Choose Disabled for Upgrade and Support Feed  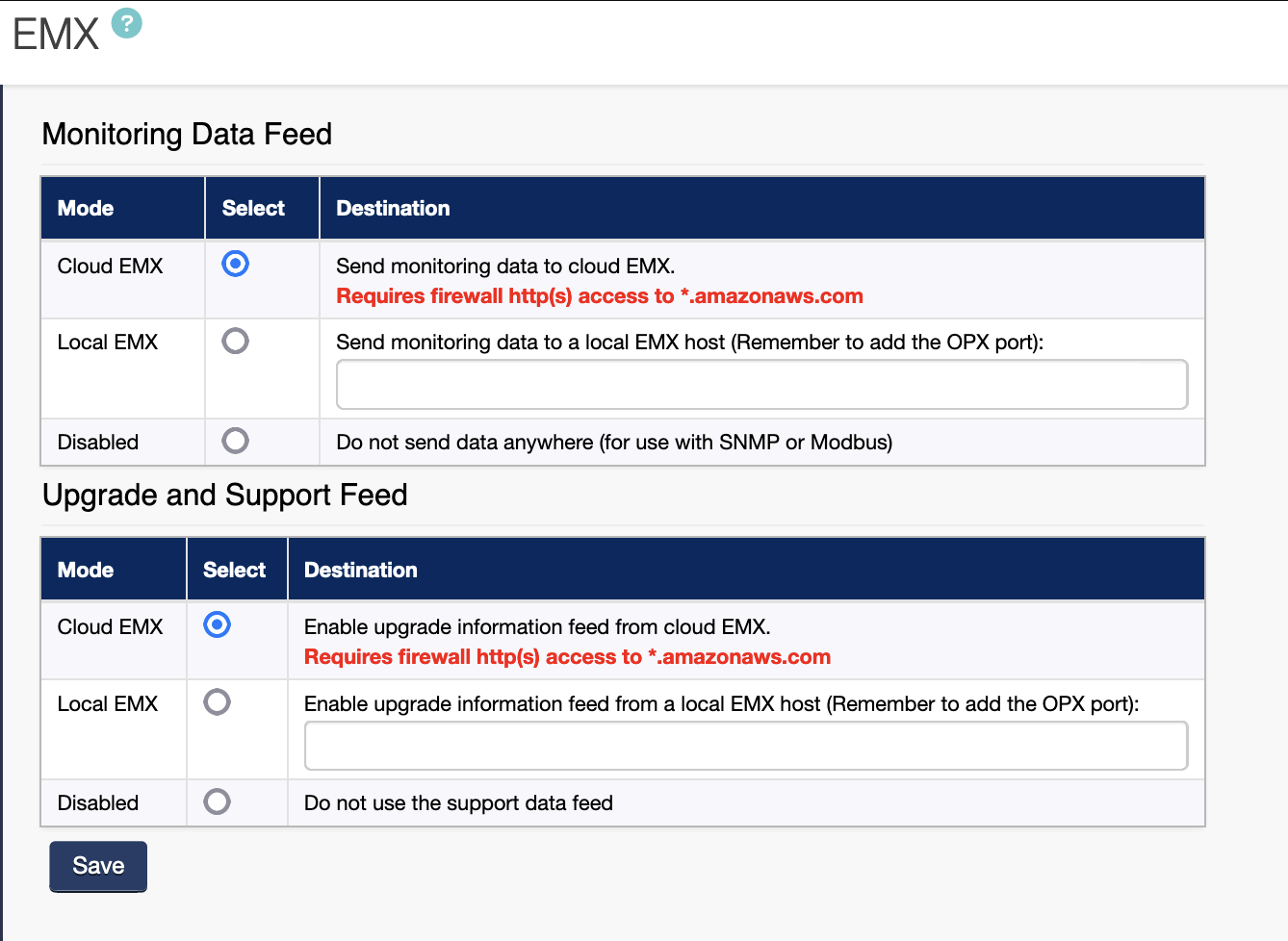[x=218, y=801]
